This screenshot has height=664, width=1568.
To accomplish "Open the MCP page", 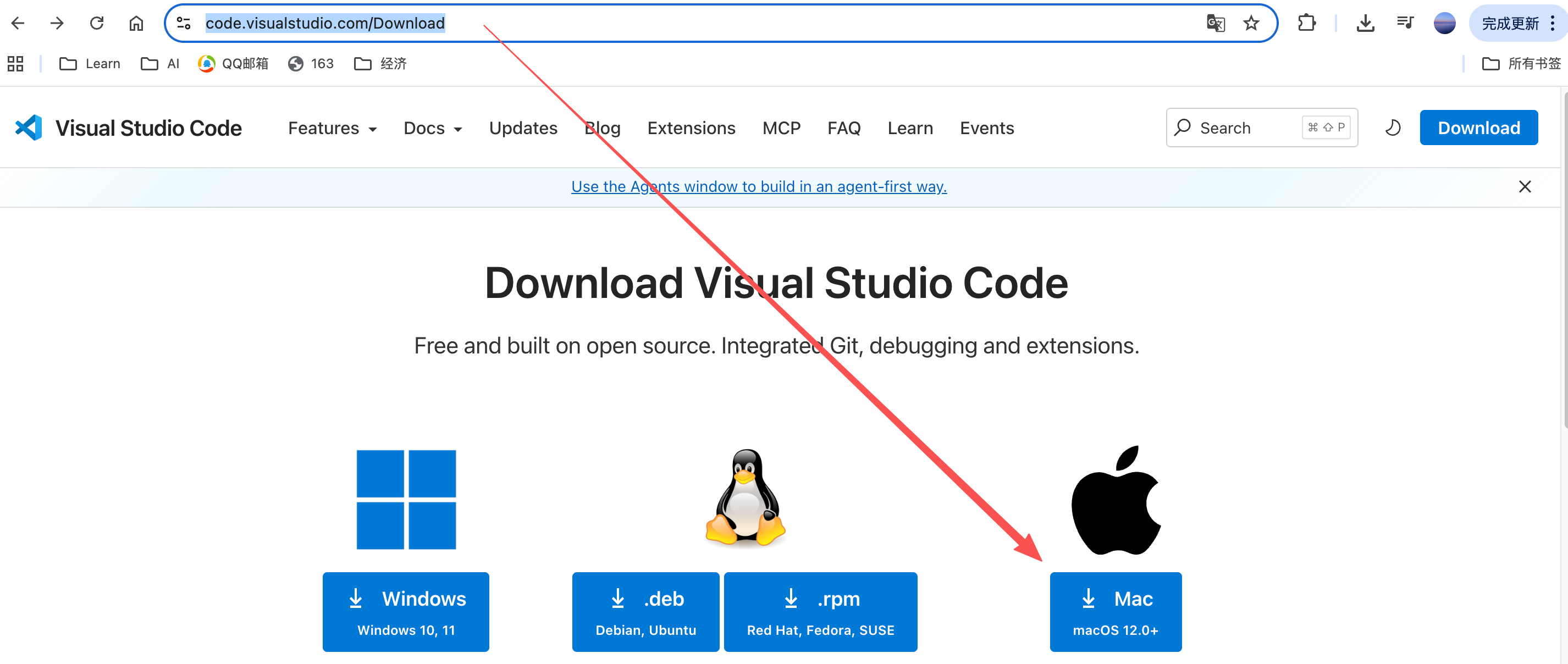I will point(781,129).
